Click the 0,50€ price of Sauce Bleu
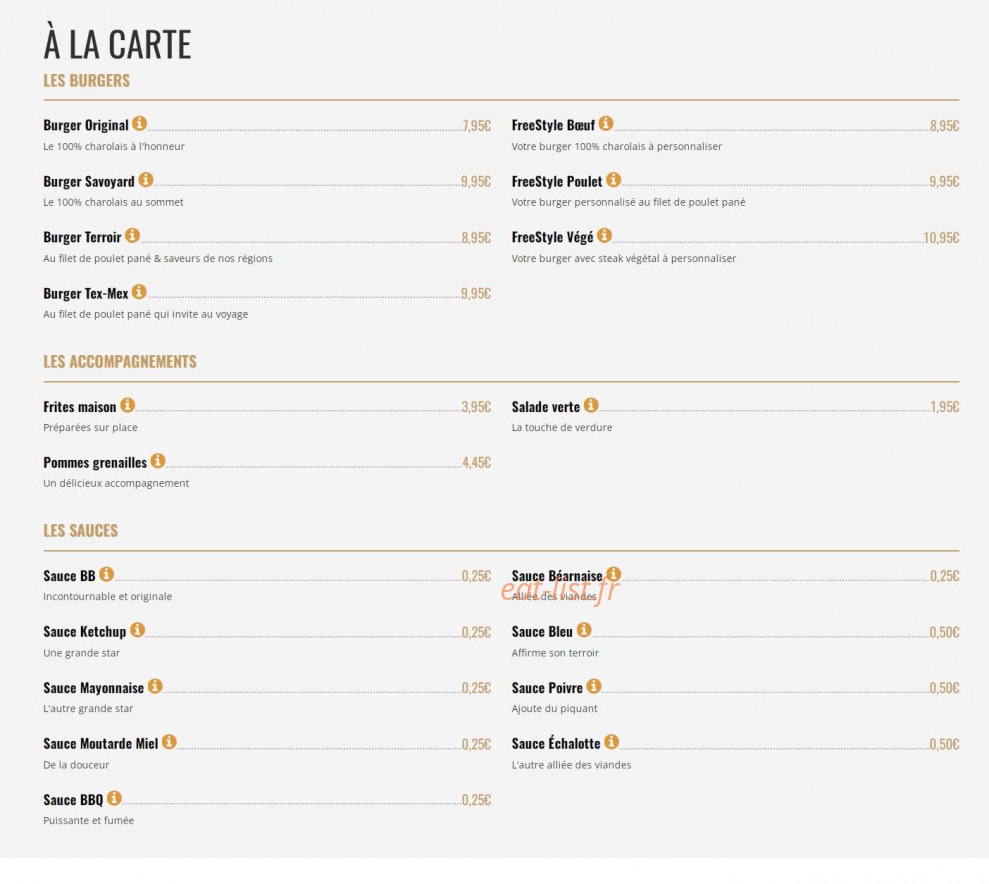This screenshot has height=884, width=989. (x=944, y=632)
